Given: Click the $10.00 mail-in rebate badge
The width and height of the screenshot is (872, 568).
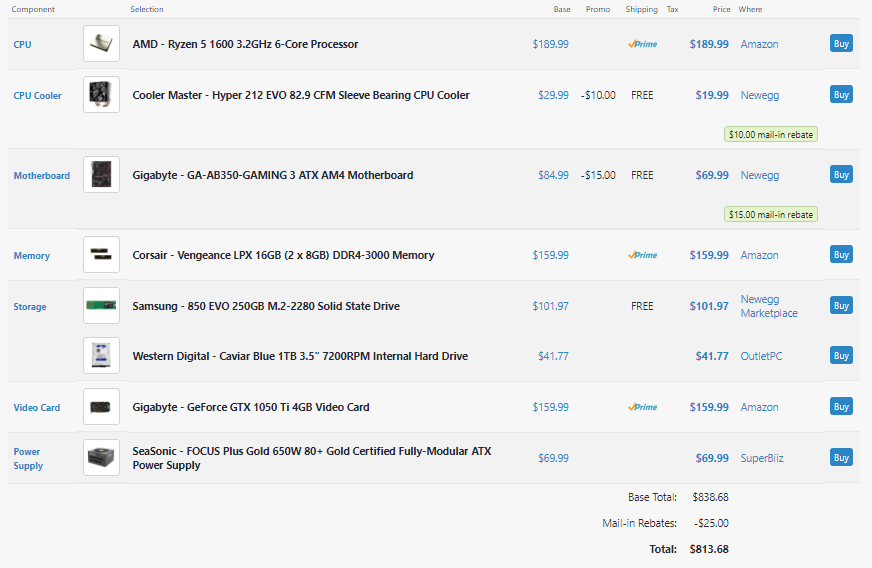Looking at the screenshot, I should click(x=771, y=135).
